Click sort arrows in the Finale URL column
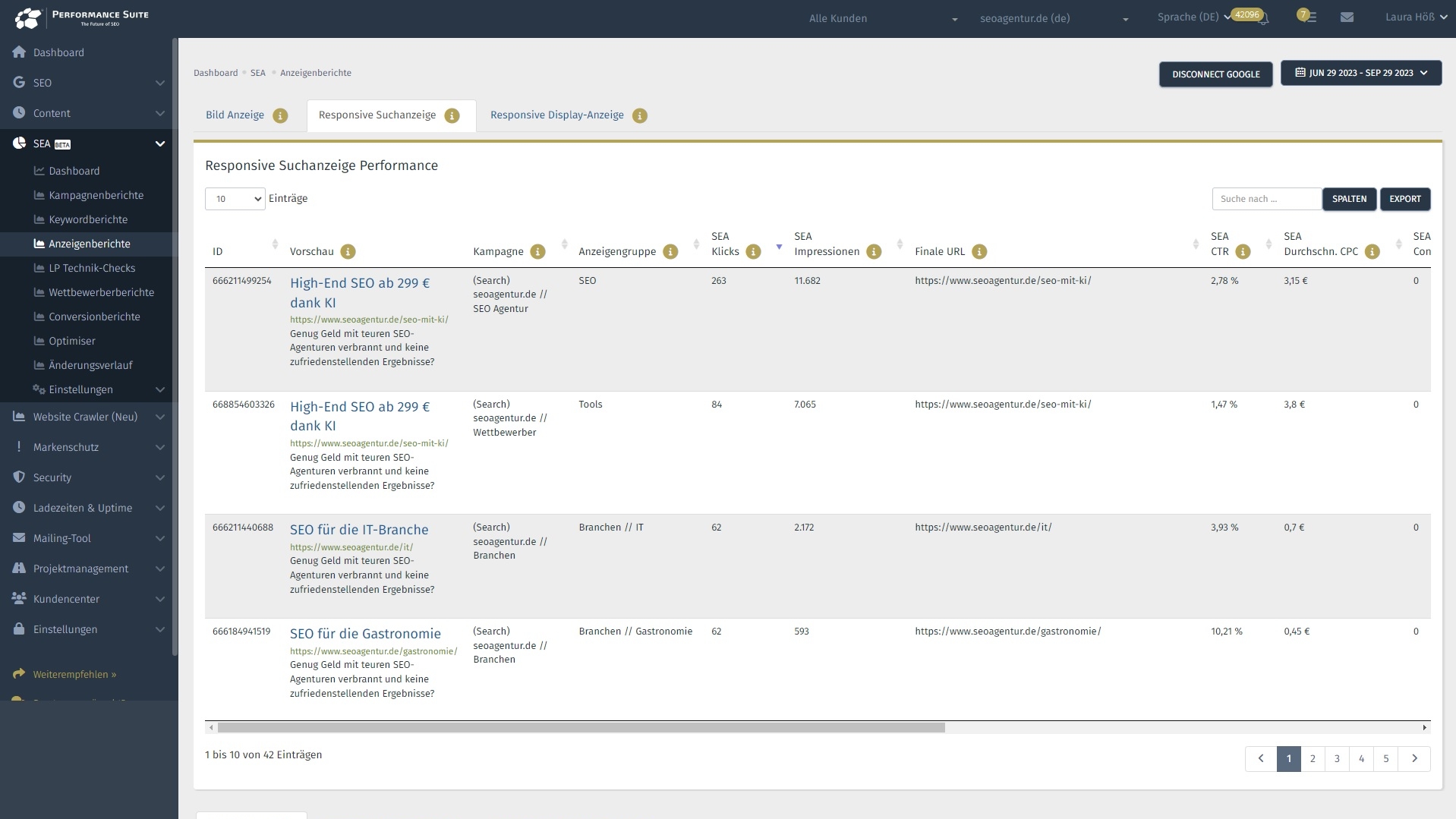 [x=1196, y=244]
